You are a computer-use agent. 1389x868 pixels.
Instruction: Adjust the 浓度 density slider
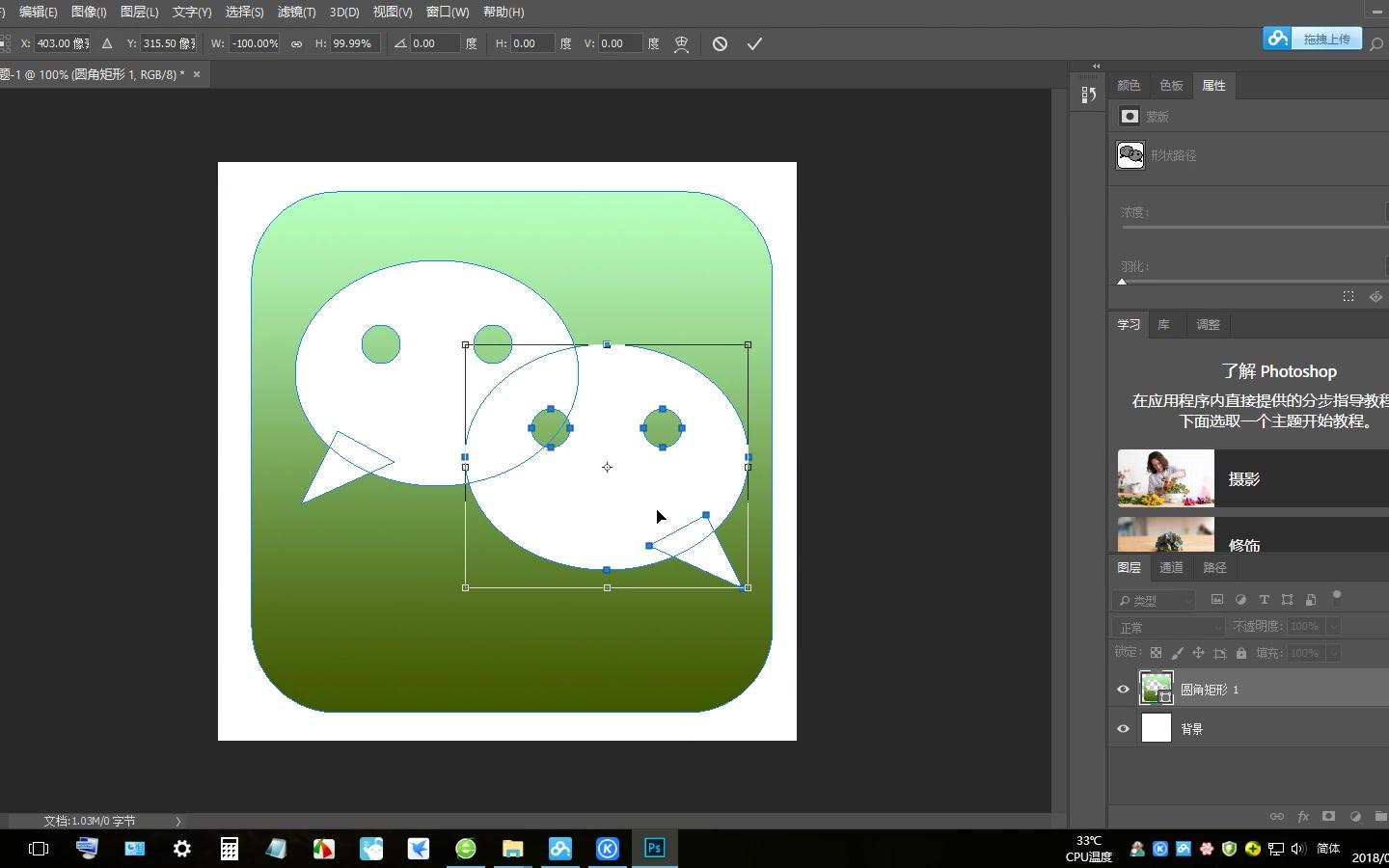pos(1254,228)
